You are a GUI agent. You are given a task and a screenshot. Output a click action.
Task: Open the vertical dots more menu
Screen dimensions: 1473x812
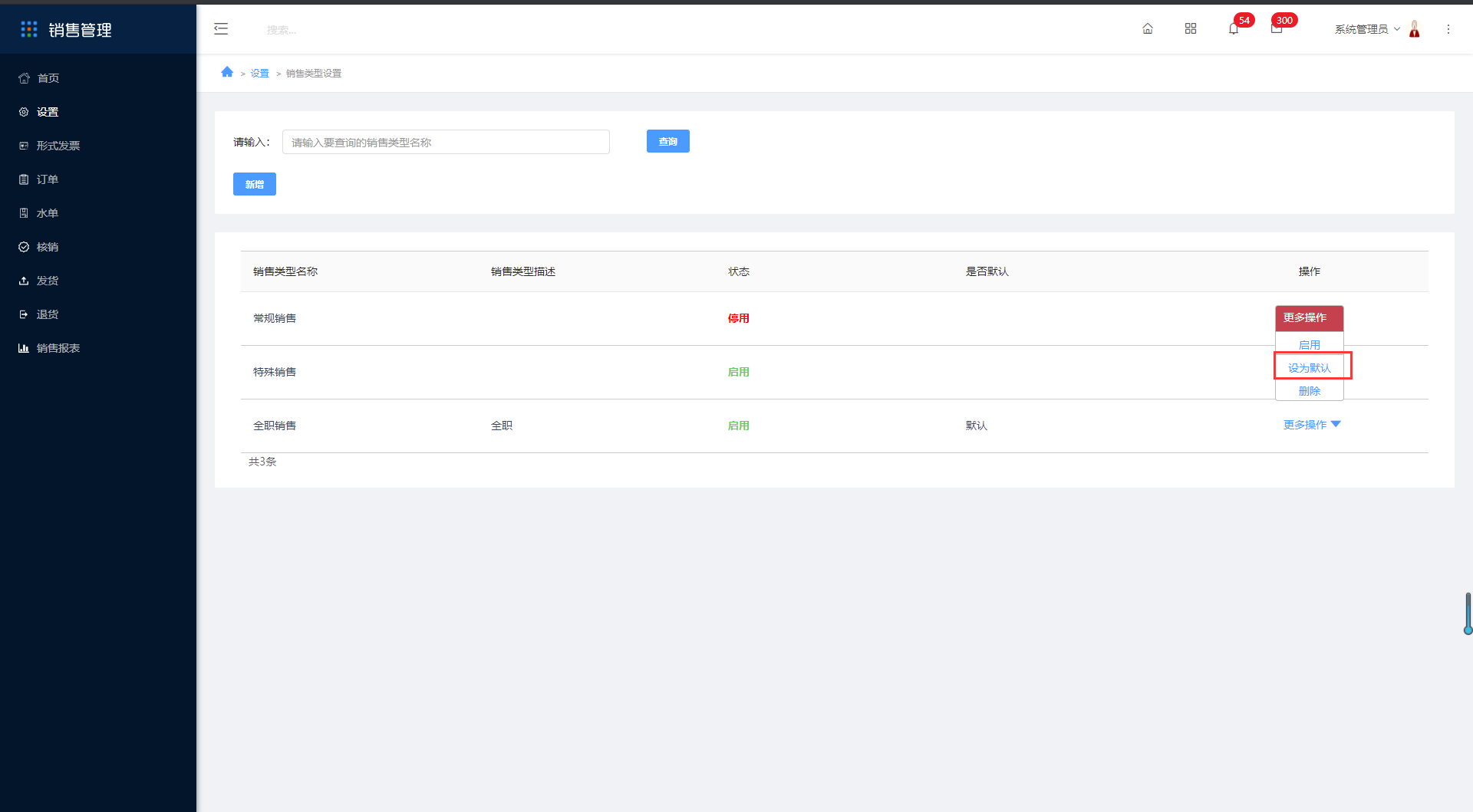coord(1448,29)
